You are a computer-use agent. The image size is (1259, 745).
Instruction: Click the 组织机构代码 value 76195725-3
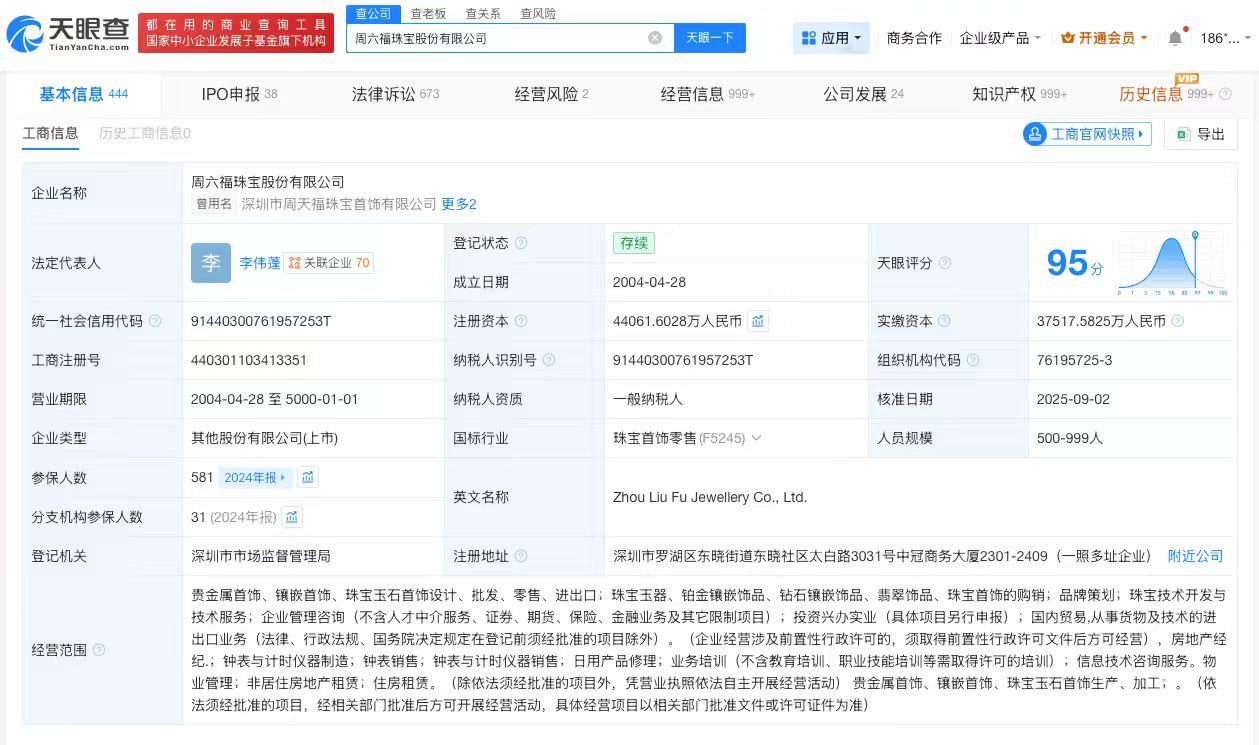pos(1074,360)
